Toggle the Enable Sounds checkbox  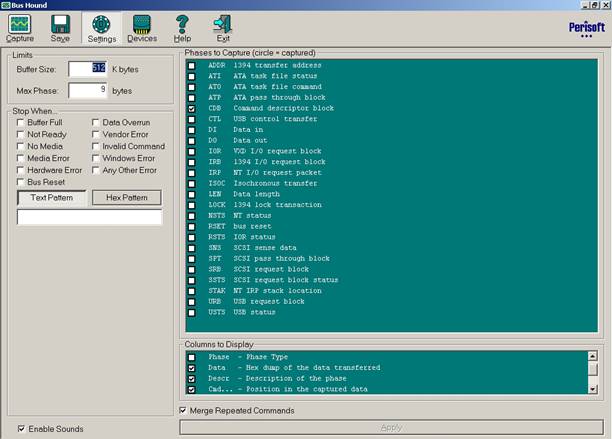point(23,429)
